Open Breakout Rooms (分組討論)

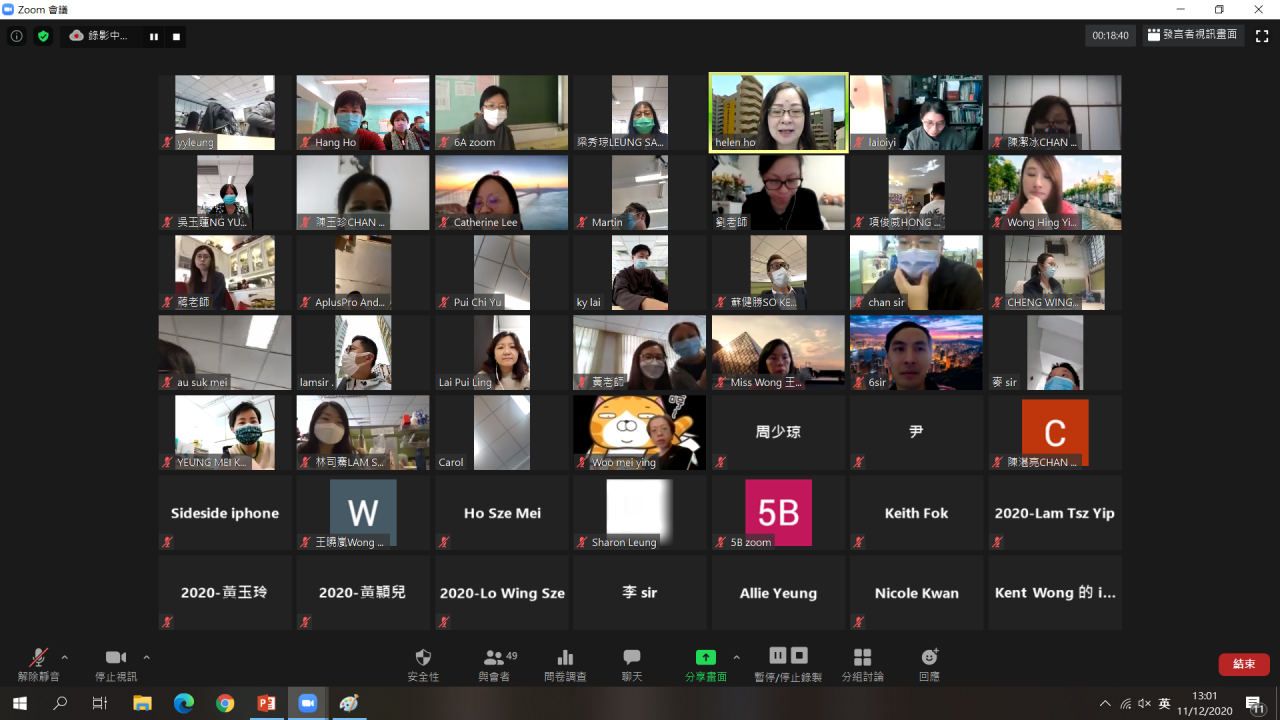point(862,658)
